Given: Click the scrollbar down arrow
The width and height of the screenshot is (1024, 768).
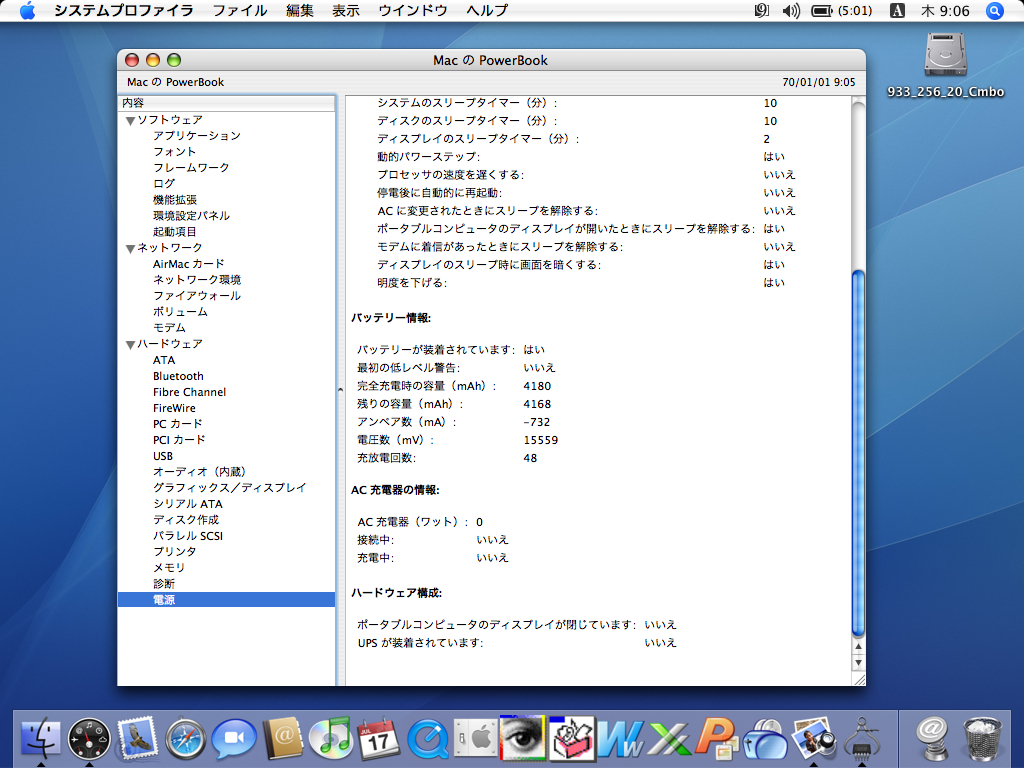Looking at the screenshot, I should coord(857,664).
